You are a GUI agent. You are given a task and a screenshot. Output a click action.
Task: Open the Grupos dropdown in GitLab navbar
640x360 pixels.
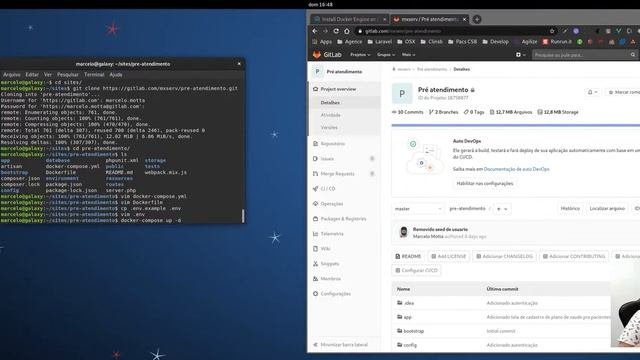[386, 55]
